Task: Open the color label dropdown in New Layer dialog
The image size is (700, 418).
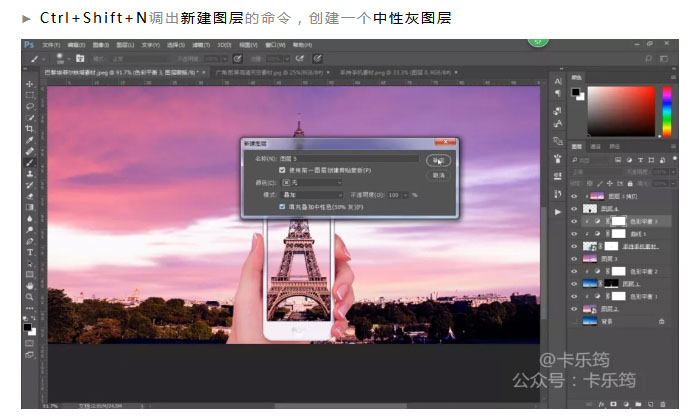Action: coord(312,183)
